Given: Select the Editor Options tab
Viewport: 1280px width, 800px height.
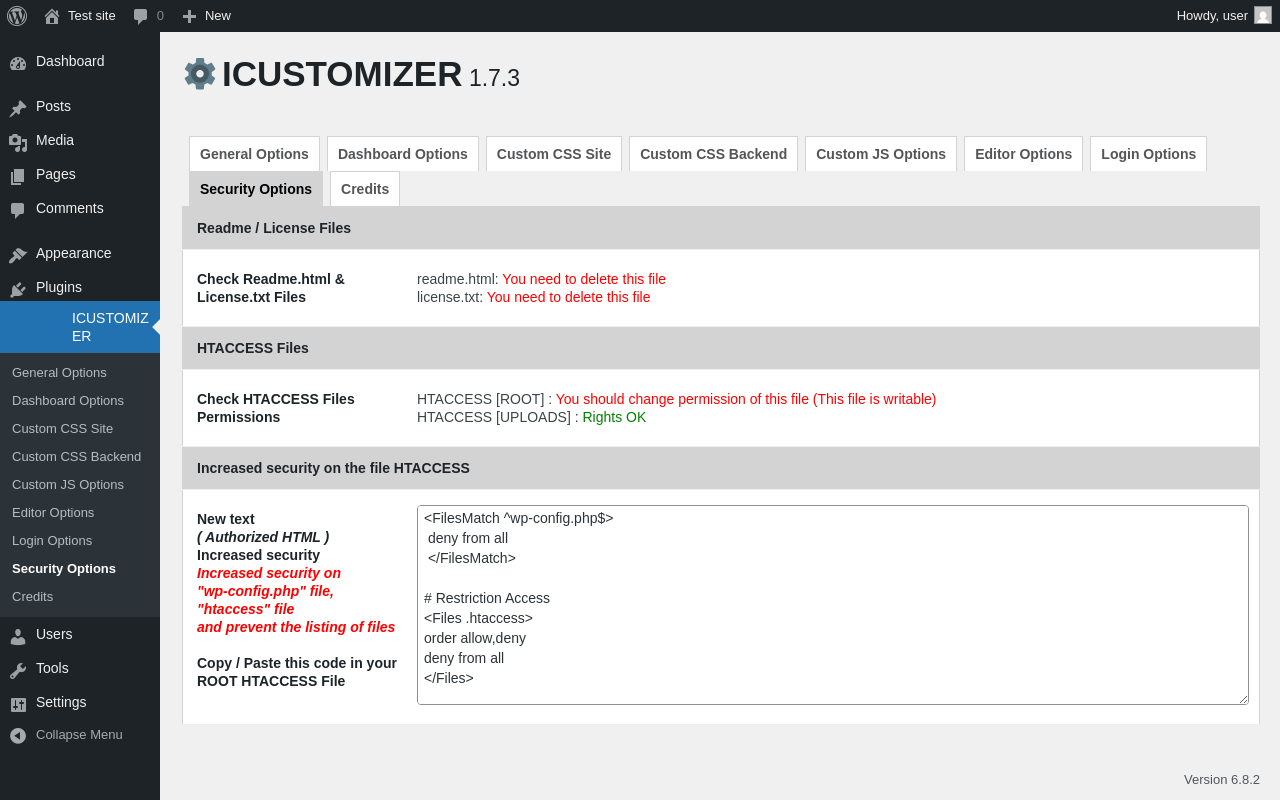Looking at the screenshot, I should point(1023,154).
